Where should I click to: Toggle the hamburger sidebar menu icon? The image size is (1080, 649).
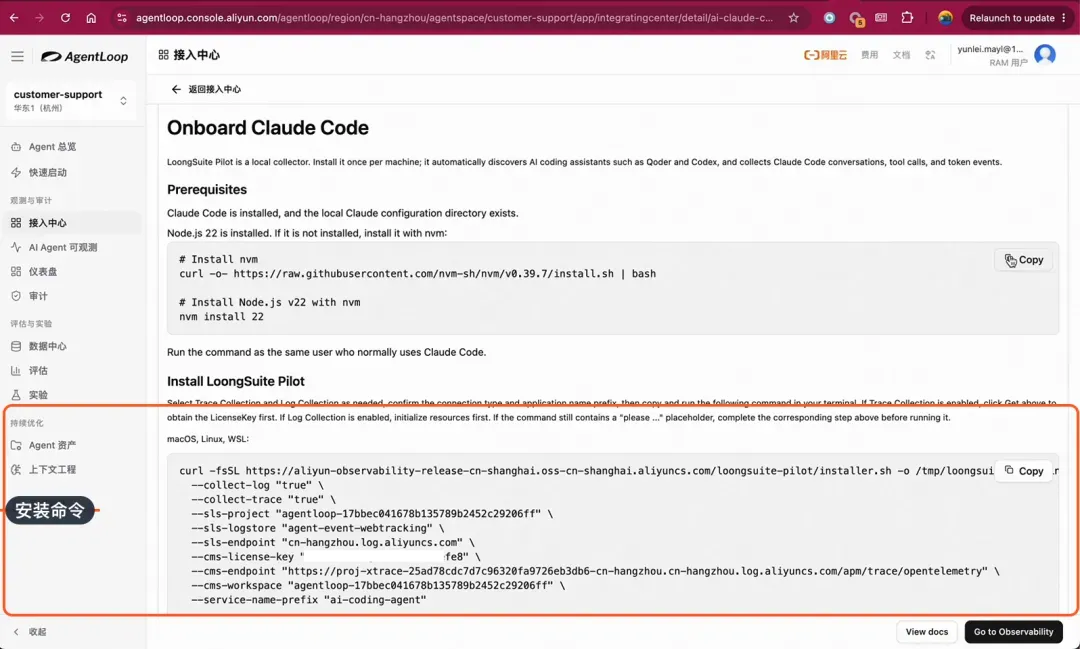click(x=17, y=56)
